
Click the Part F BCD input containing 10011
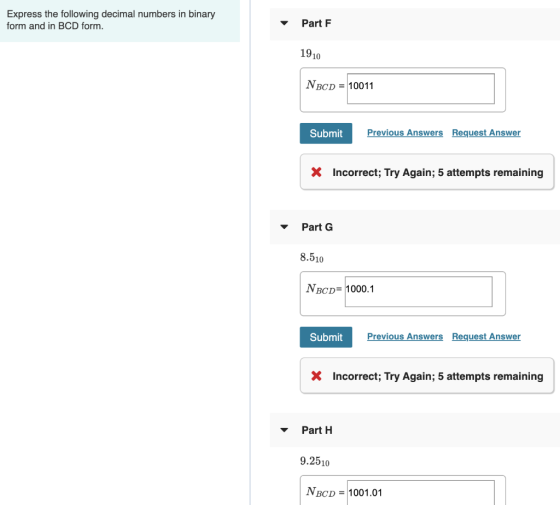pyautogui.click(x=421, y=89)
